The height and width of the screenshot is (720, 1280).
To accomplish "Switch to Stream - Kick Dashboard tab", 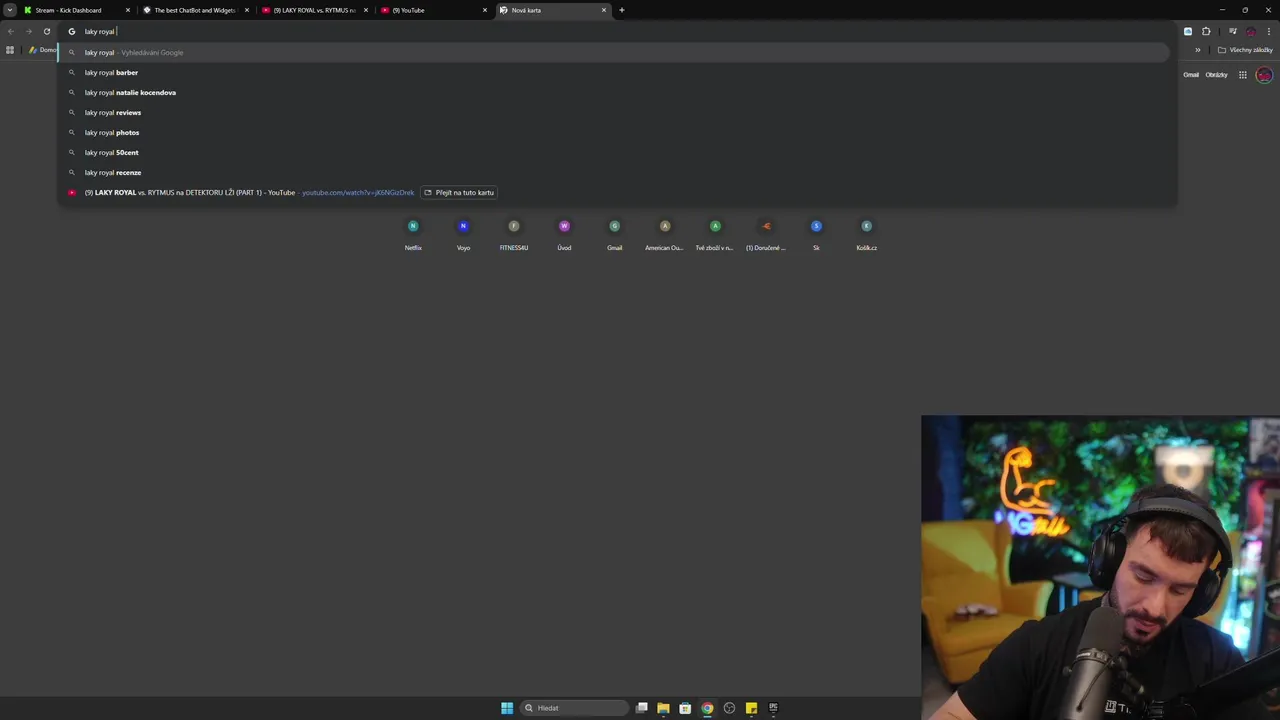I will click(76, 10).
